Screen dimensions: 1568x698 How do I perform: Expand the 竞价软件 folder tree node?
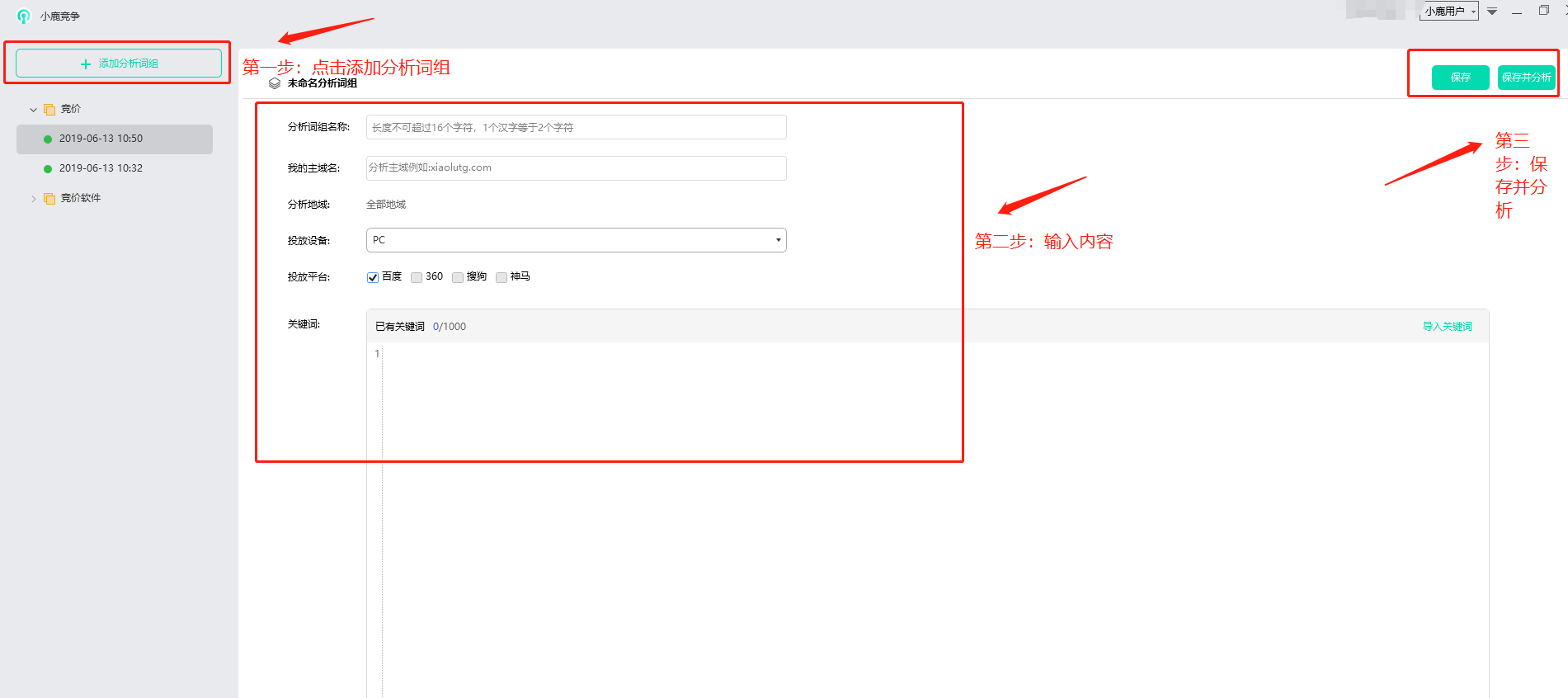click(33, 198)
